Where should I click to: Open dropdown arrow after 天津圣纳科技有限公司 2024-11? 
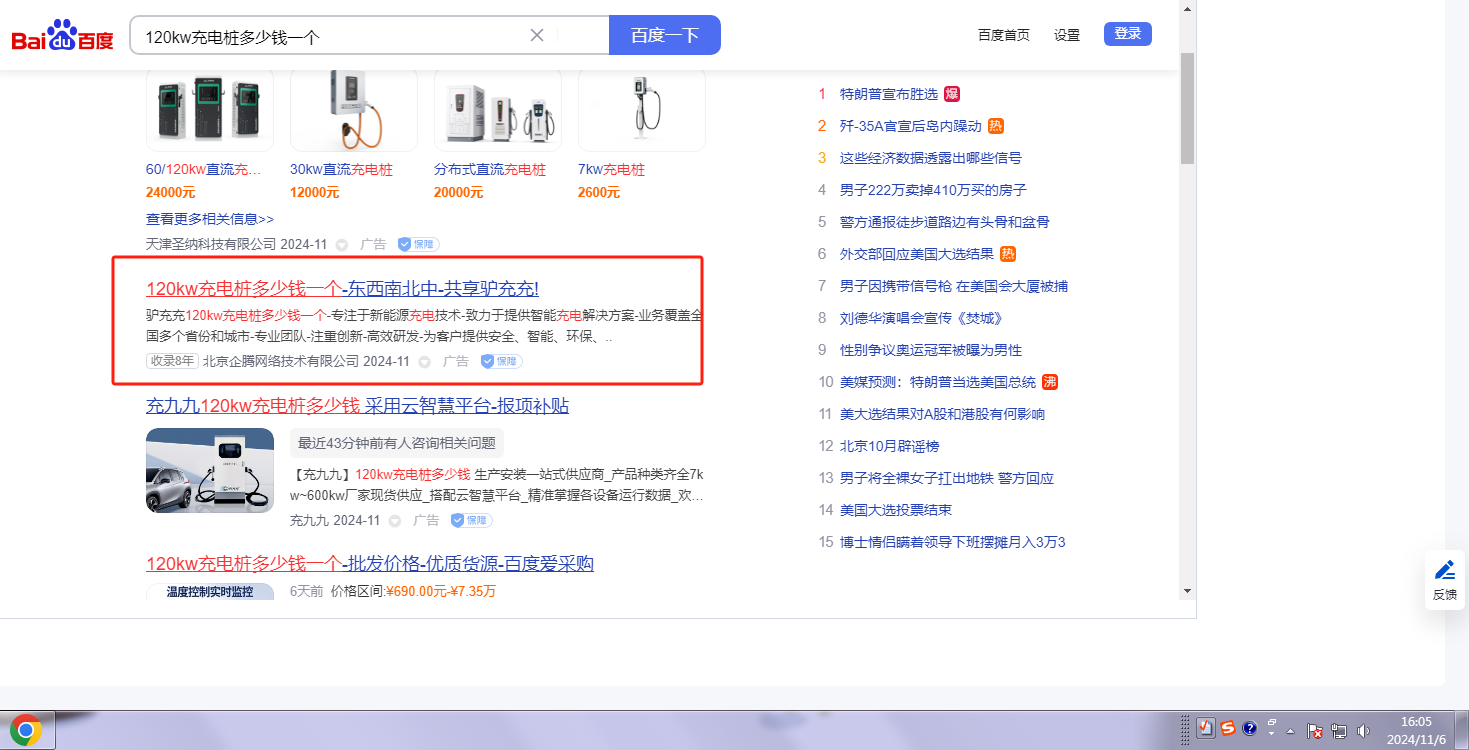click(341, 245)
